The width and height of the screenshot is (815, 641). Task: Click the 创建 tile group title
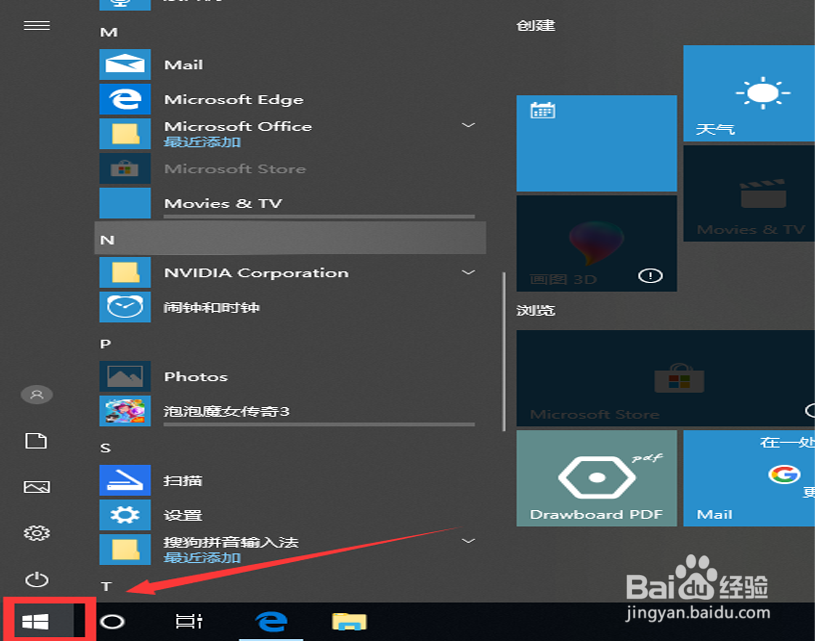click(536, 25)
